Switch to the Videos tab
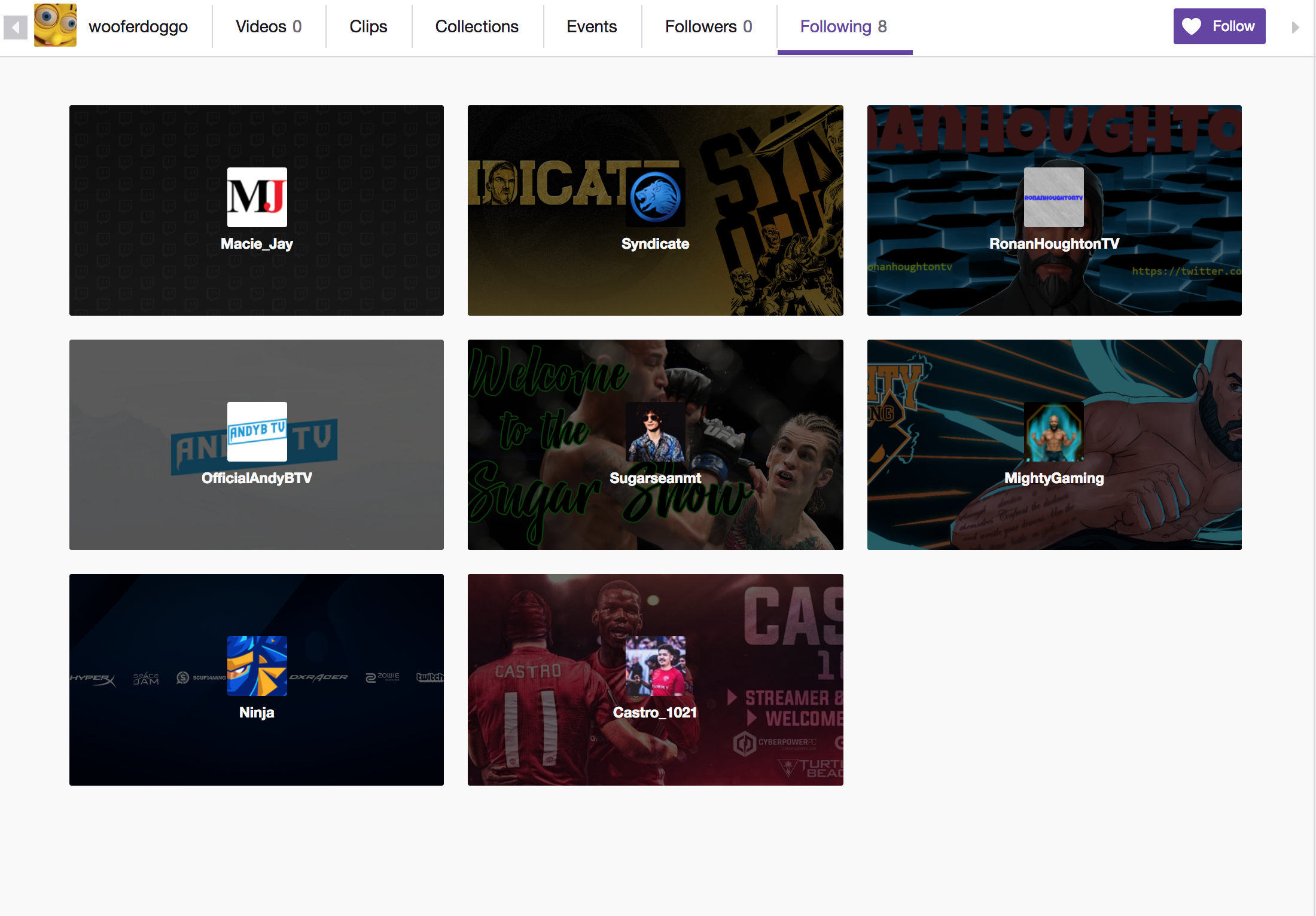 click(269, 27)
